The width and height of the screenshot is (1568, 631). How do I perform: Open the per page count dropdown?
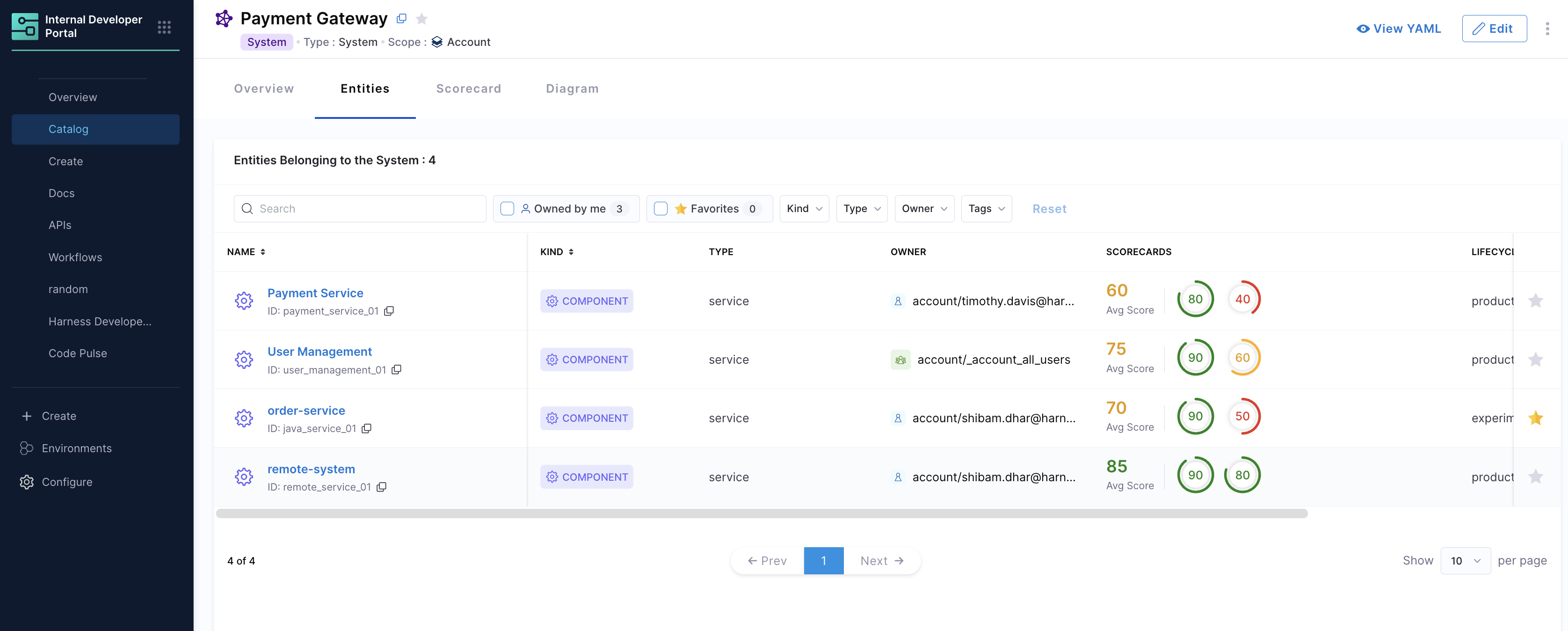[x=1465, y=560]
